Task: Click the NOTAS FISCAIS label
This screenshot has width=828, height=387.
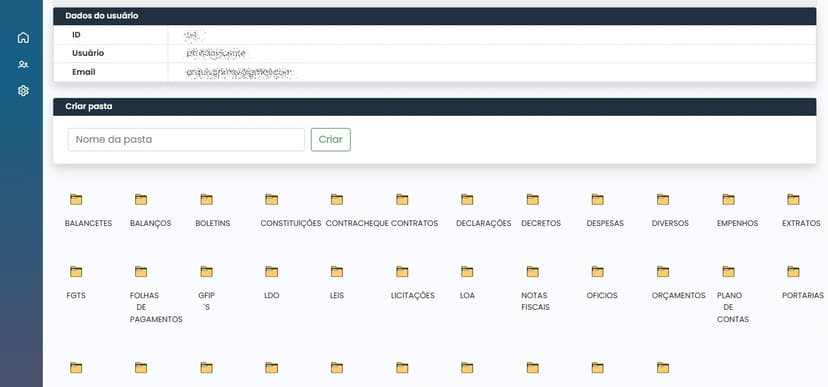Action: 535,301
